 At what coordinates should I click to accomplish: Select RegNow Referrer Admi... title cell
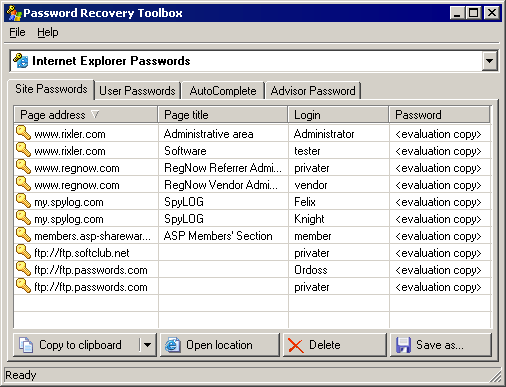point(222,168)
